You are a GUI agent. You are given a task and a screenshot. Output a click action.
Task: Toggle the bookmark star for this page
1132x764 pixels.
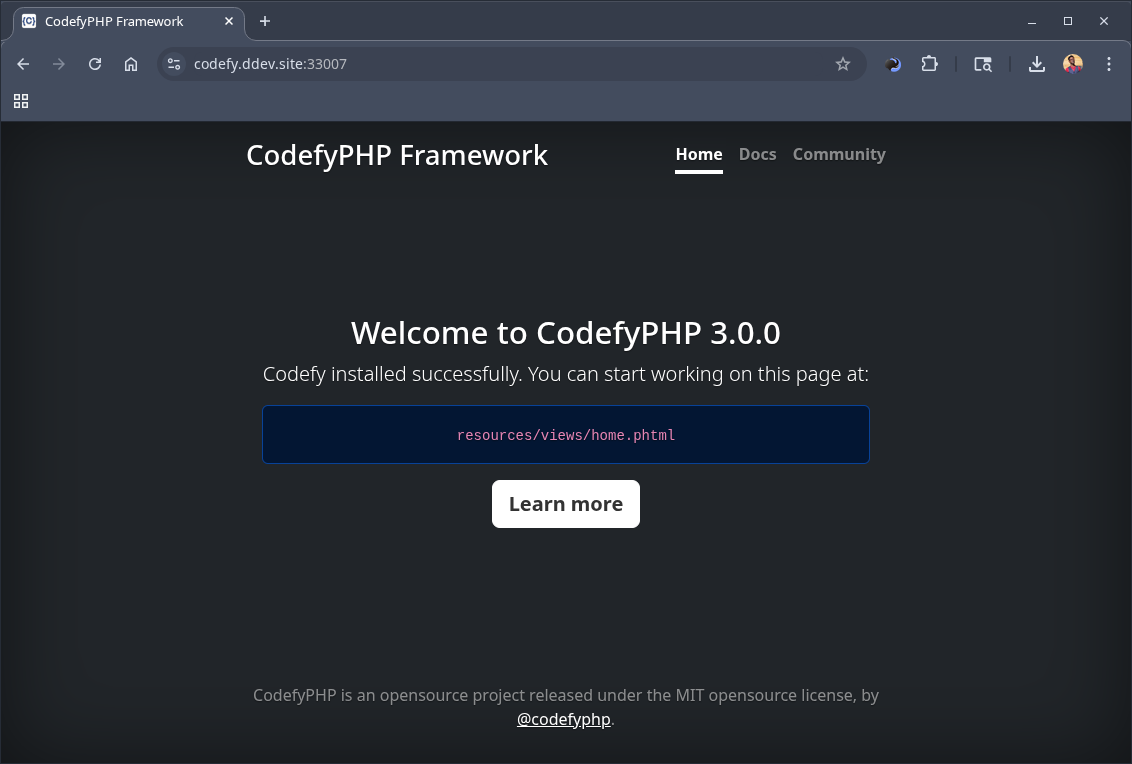842,63
